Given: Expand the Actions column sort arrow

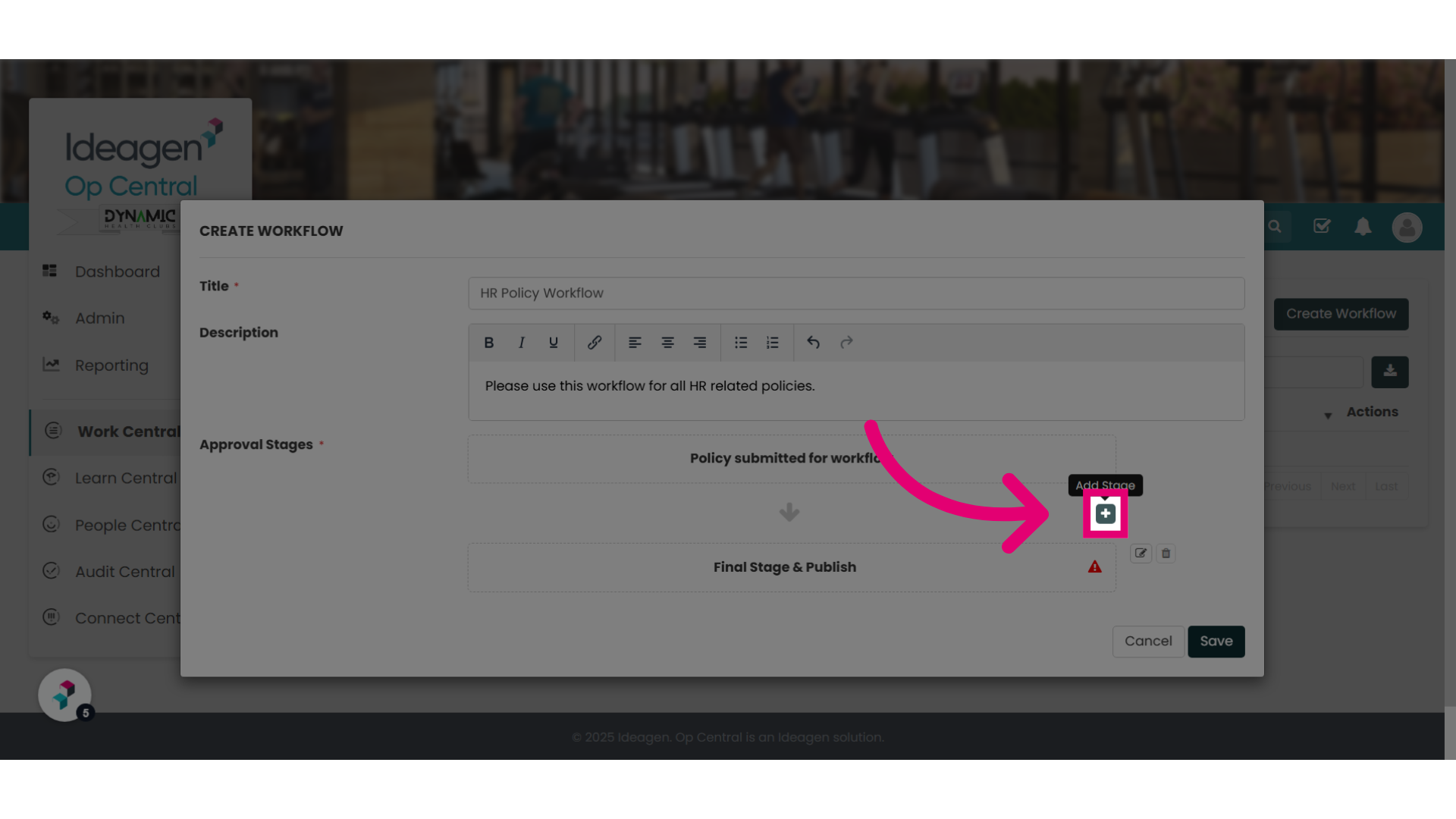Looking at the screenshot, I should point(1328,416).
